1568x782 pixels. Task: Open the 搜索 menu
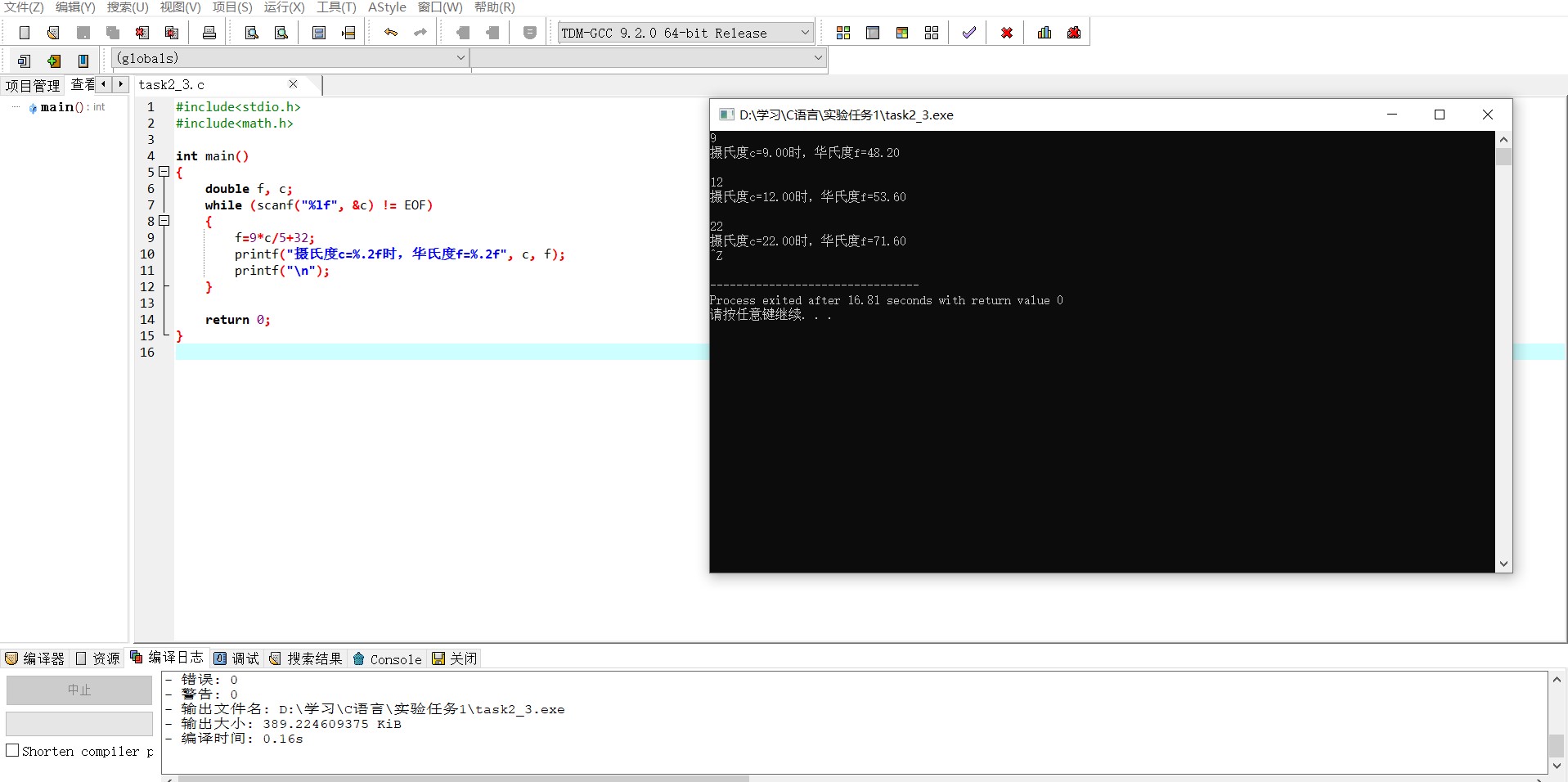(x=128, y=7)
